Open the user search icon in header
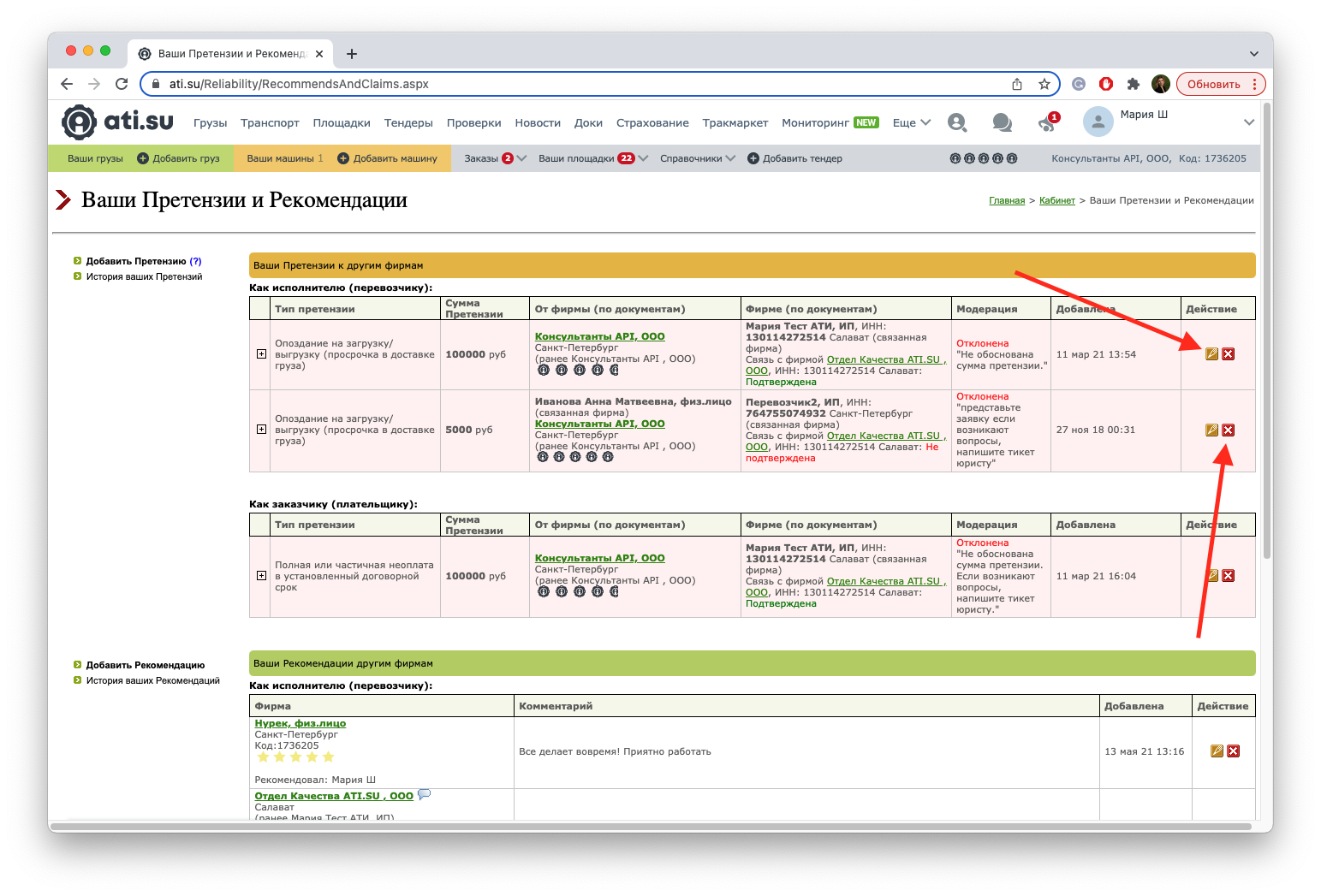 point(957,122)
